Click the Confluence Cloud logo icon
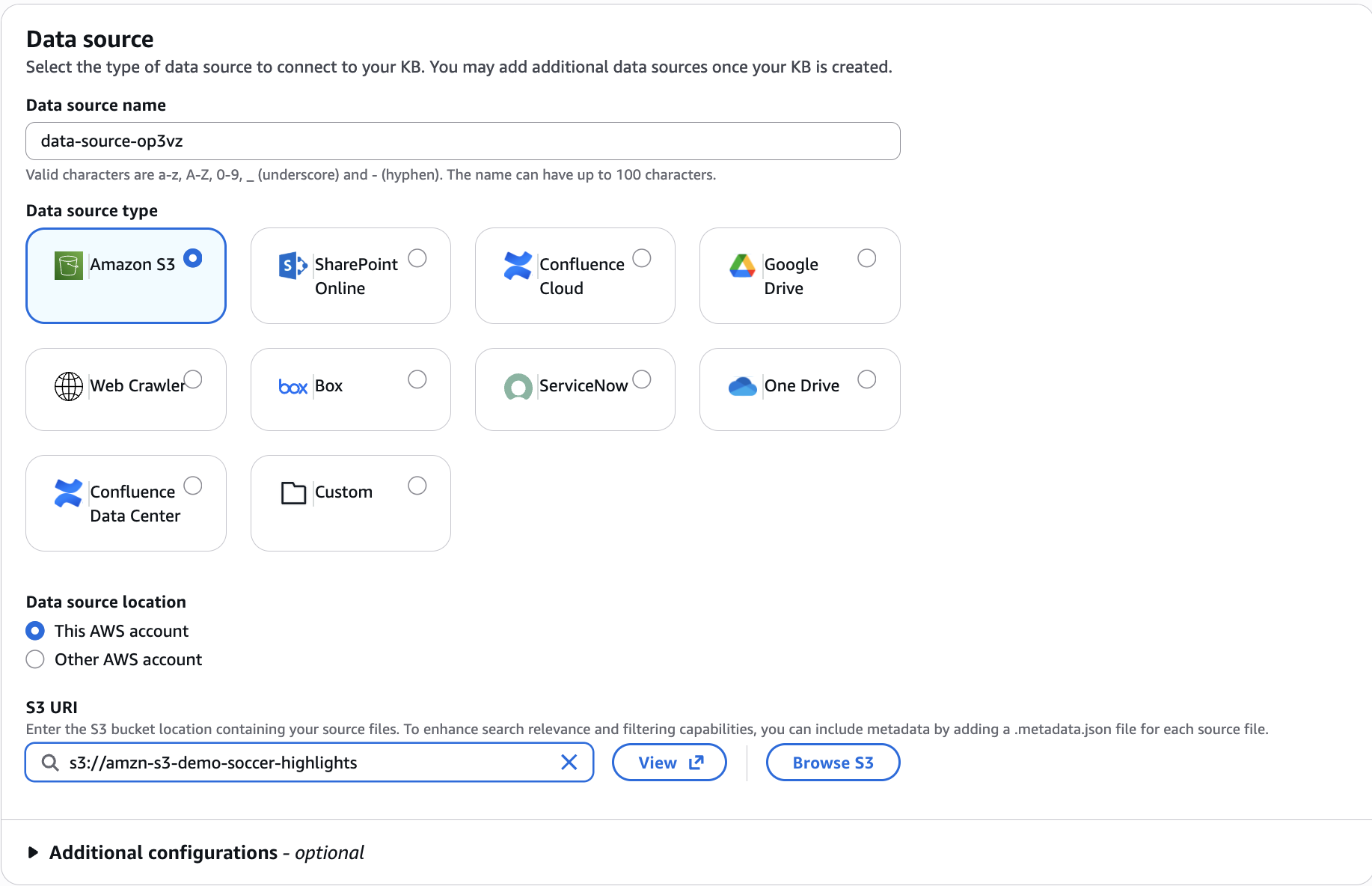Screen dimensions: 1372x886 (518, 266)
